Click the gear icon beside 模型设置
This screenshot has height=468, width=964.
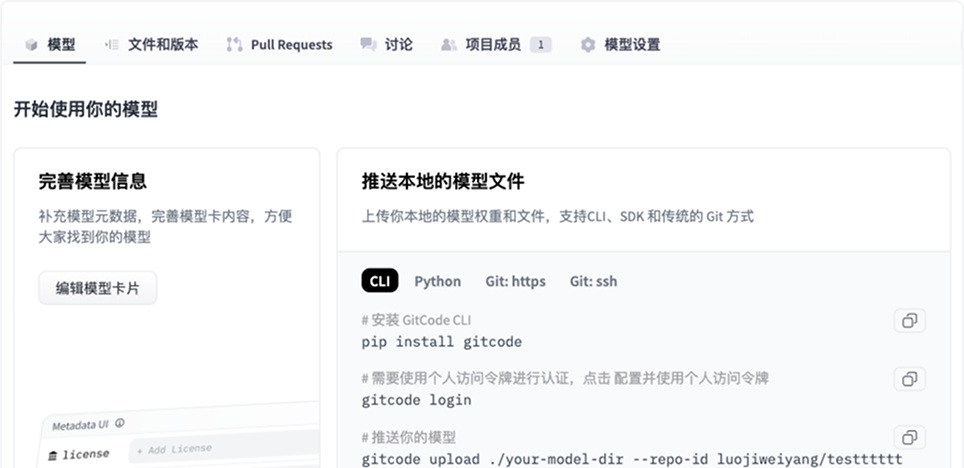[588, 45]
